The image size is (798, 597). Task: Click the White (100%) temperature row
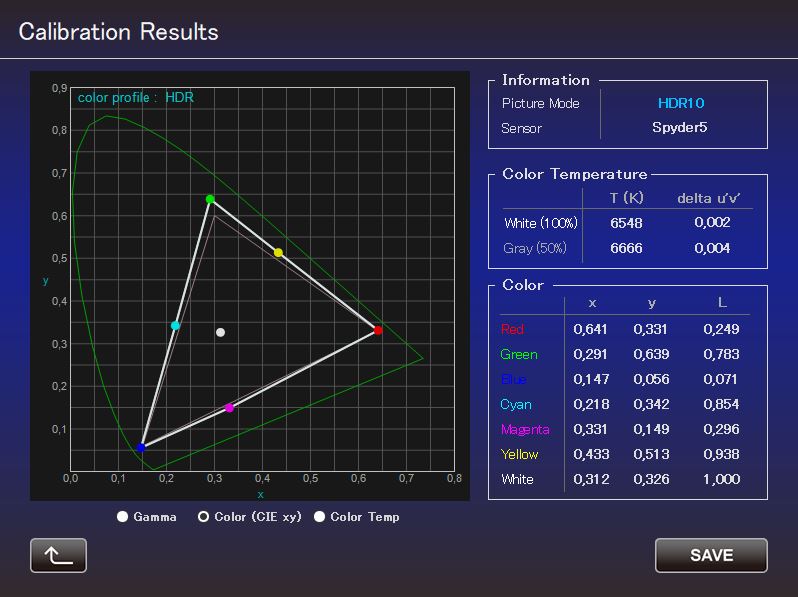click(x=626, y=222)
